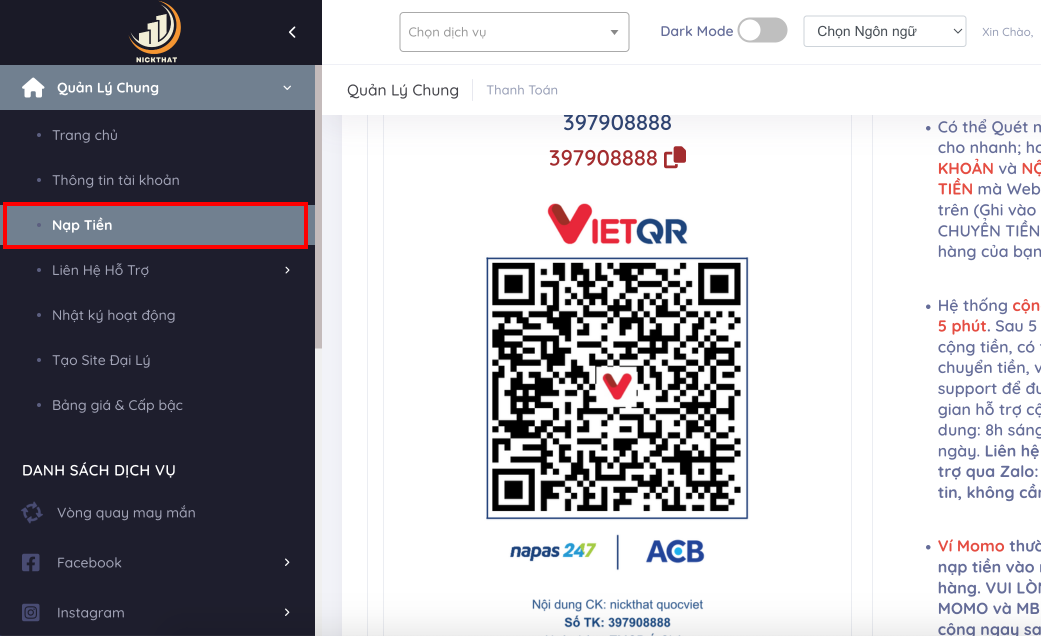Click the VietQR code image
Viewport: 1041px width, 636px height.
point(617,388)
